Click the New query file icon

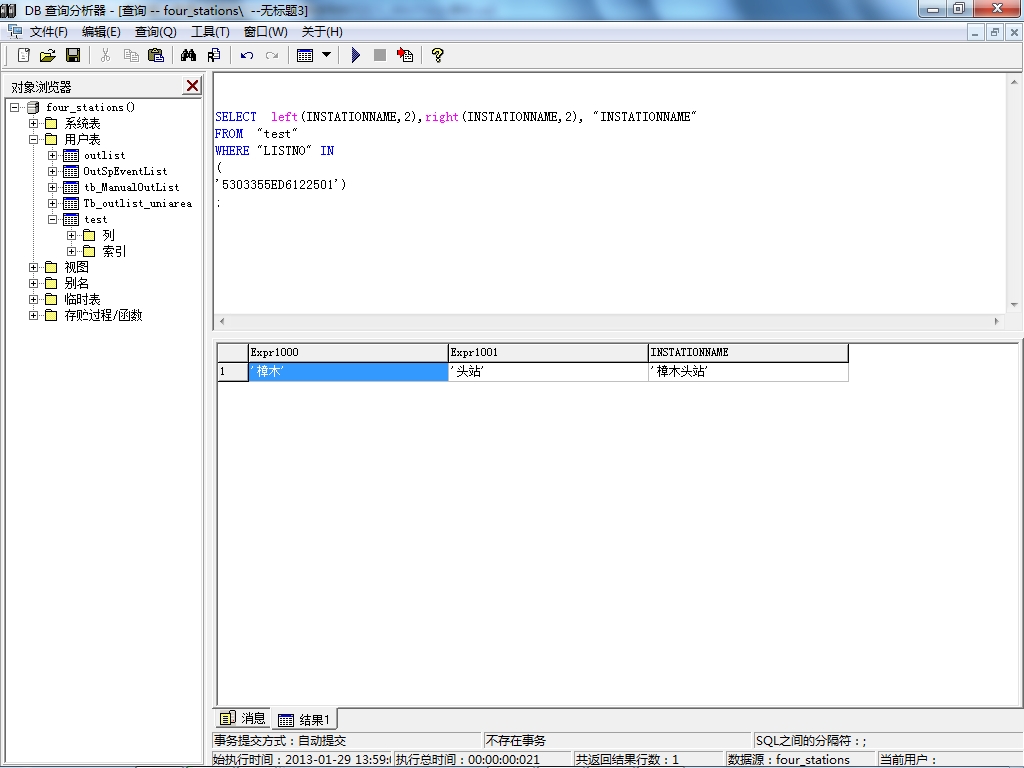pyautogui.click(x=24, y=55)
